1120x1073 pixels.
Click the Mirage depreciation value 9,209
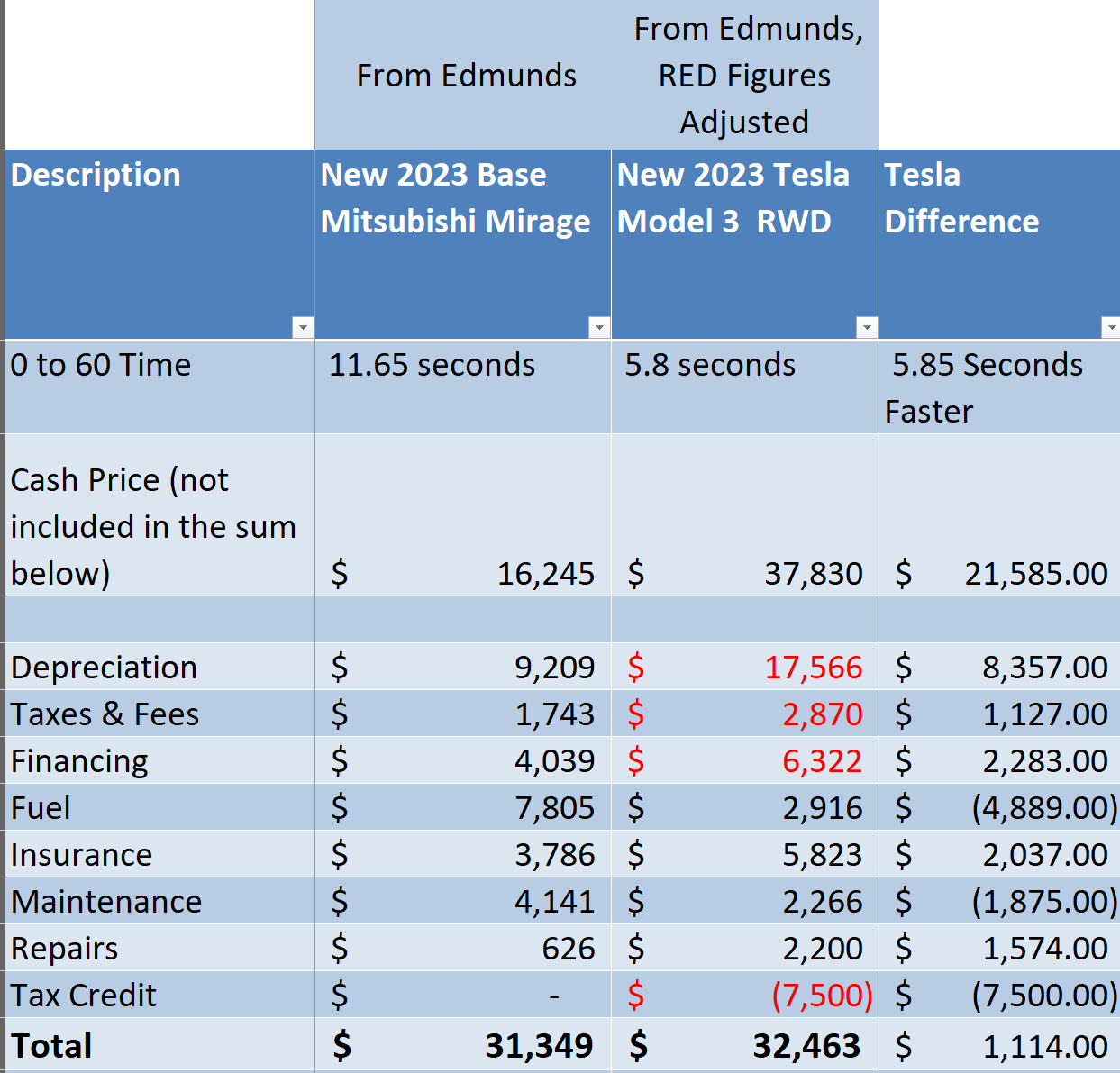point(554,668)
